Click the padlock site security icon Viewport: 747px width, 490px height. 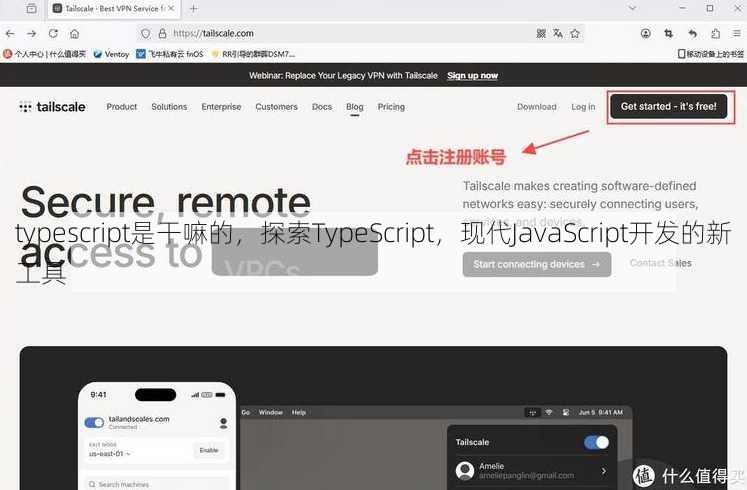pyautogui.click(x=162, y=33)
